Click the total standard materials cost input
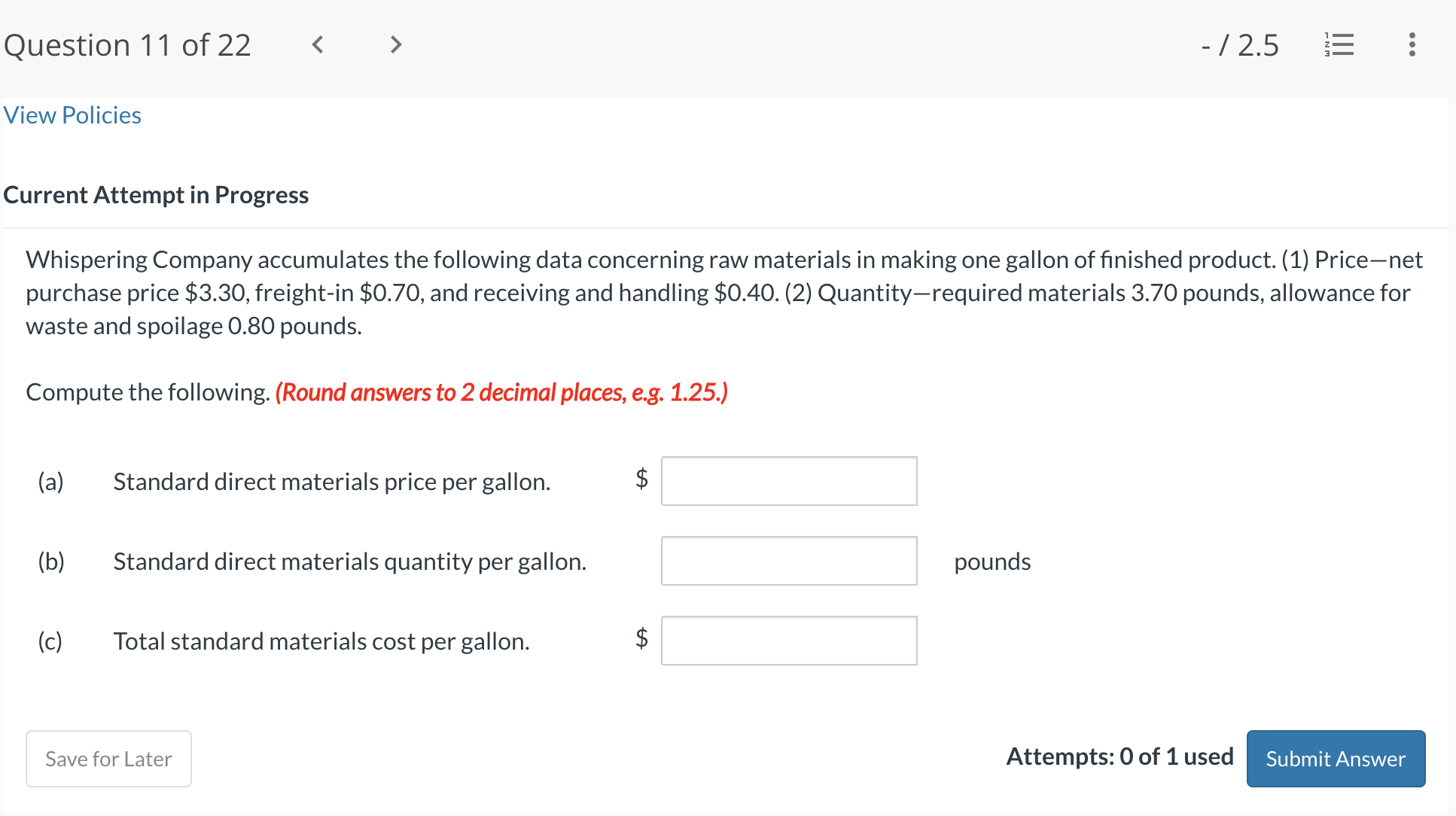 (788, 641)
